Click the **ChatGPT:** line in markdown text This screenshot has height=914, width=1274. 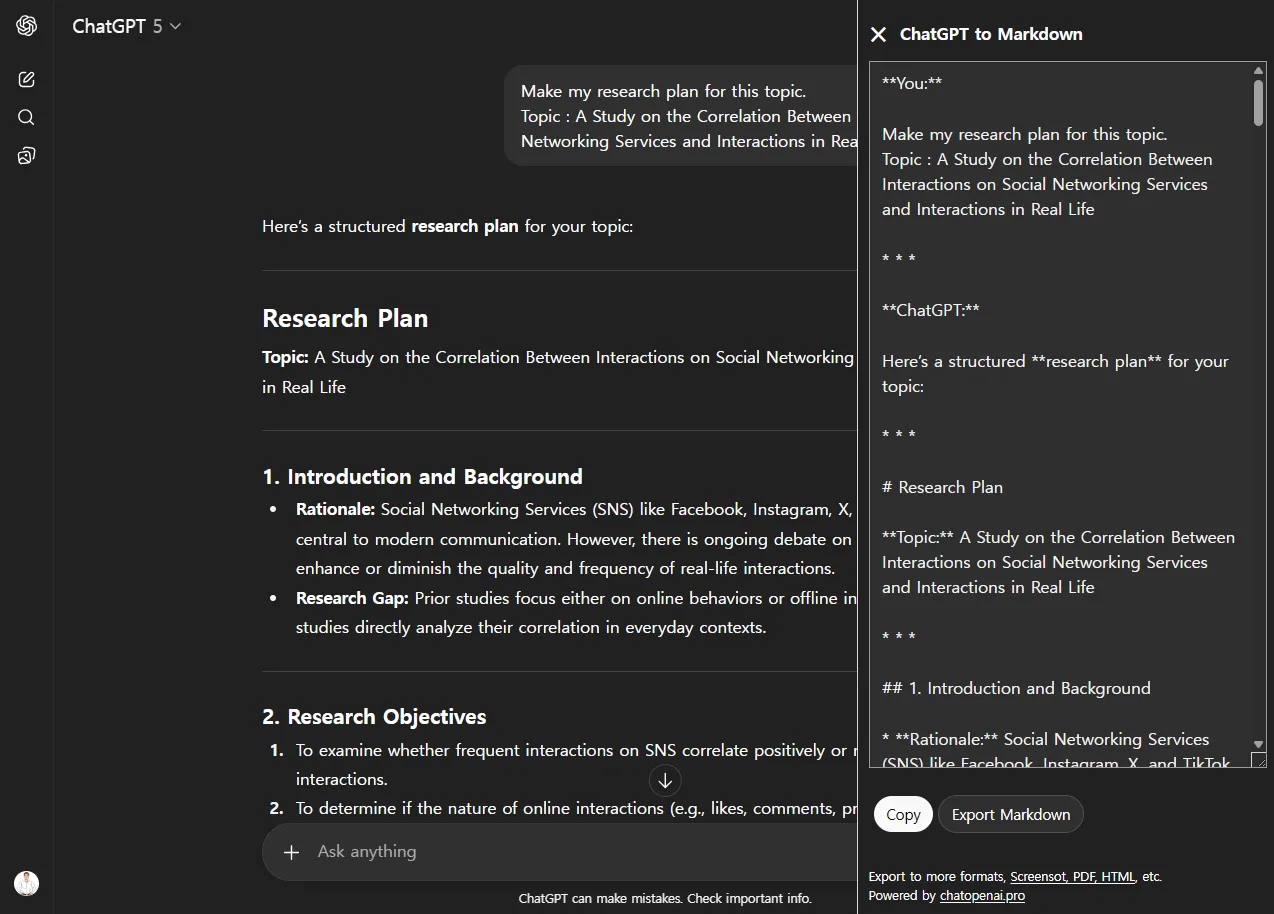931,310
